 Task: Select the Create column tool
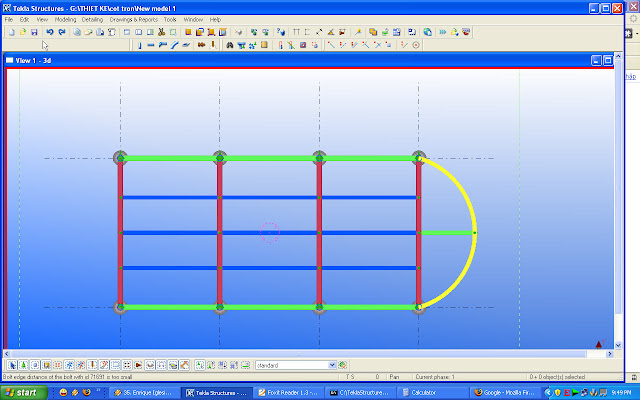tap(138, 45)
